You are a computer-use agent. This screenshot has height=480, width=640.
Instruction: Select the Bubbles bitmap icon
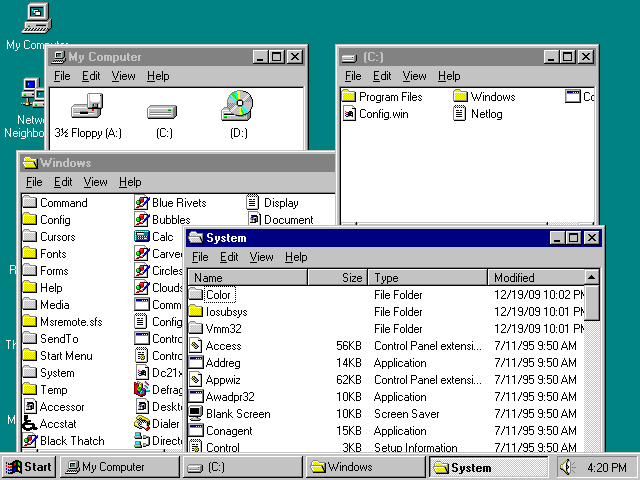[x=142, y=220]
